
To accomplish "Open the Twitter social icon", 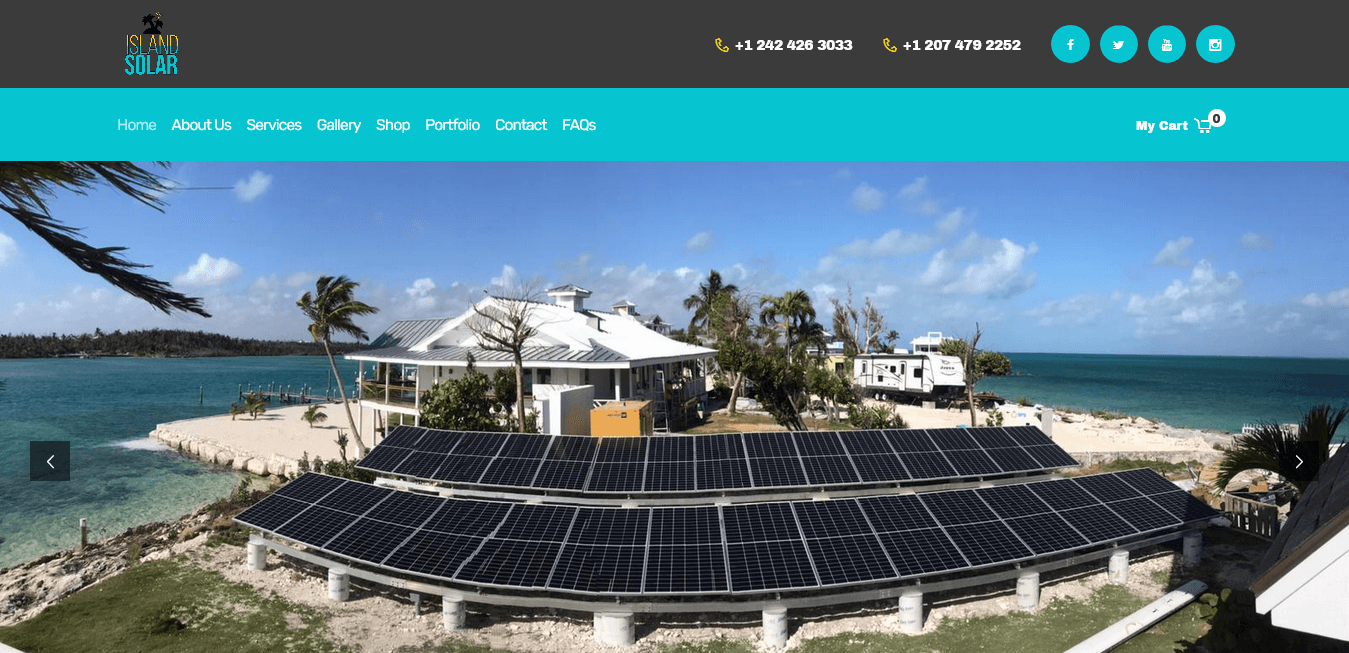I will click(x=1119, y=44).
